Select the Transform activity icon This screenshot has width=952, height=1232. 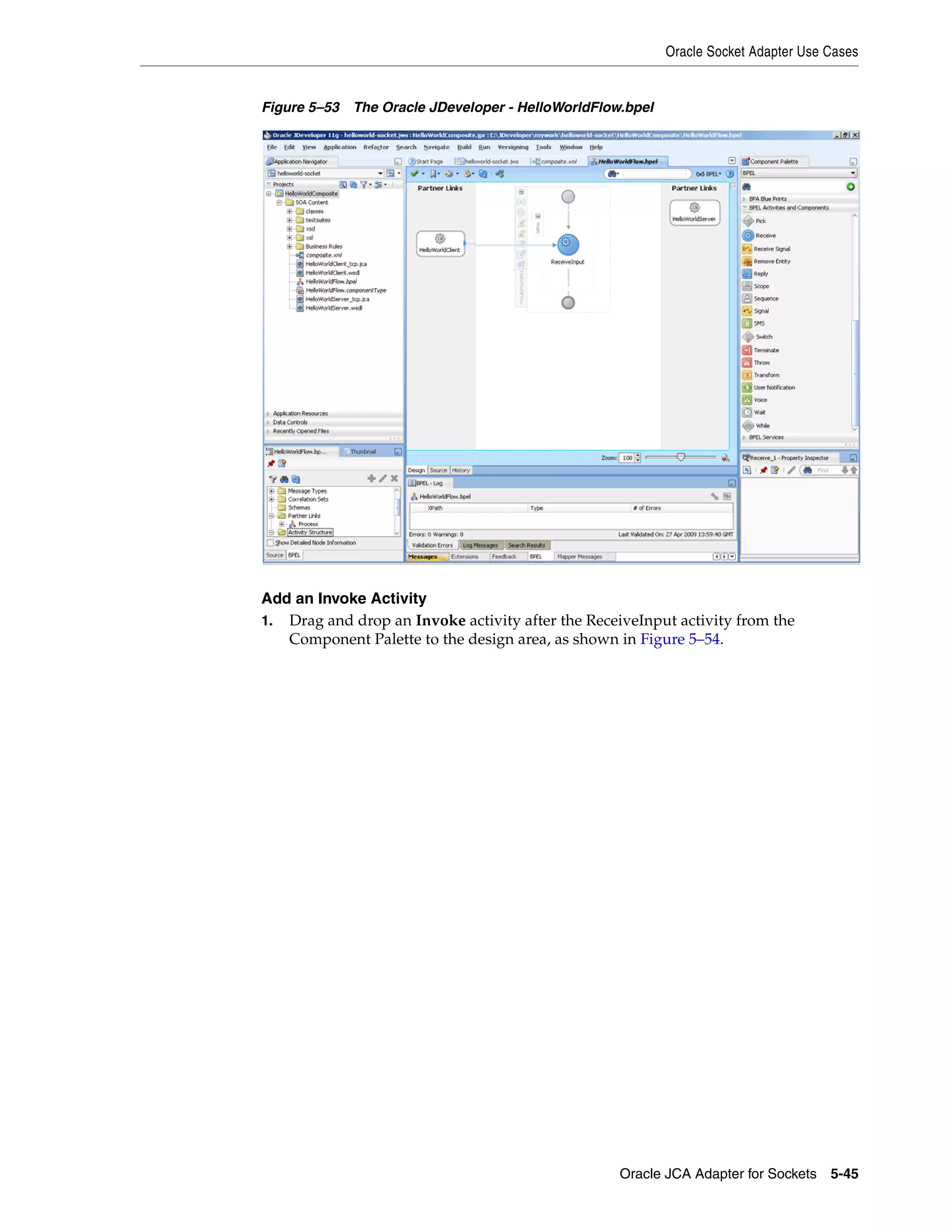pos(747,375)
